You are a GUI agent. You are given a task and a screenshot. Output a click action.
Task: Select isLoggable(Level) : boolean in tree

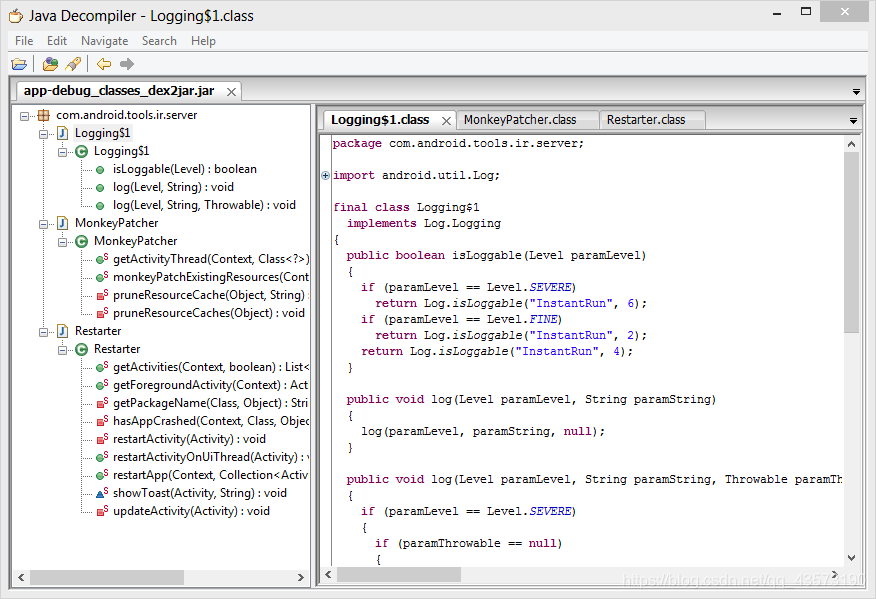[185, 169]
